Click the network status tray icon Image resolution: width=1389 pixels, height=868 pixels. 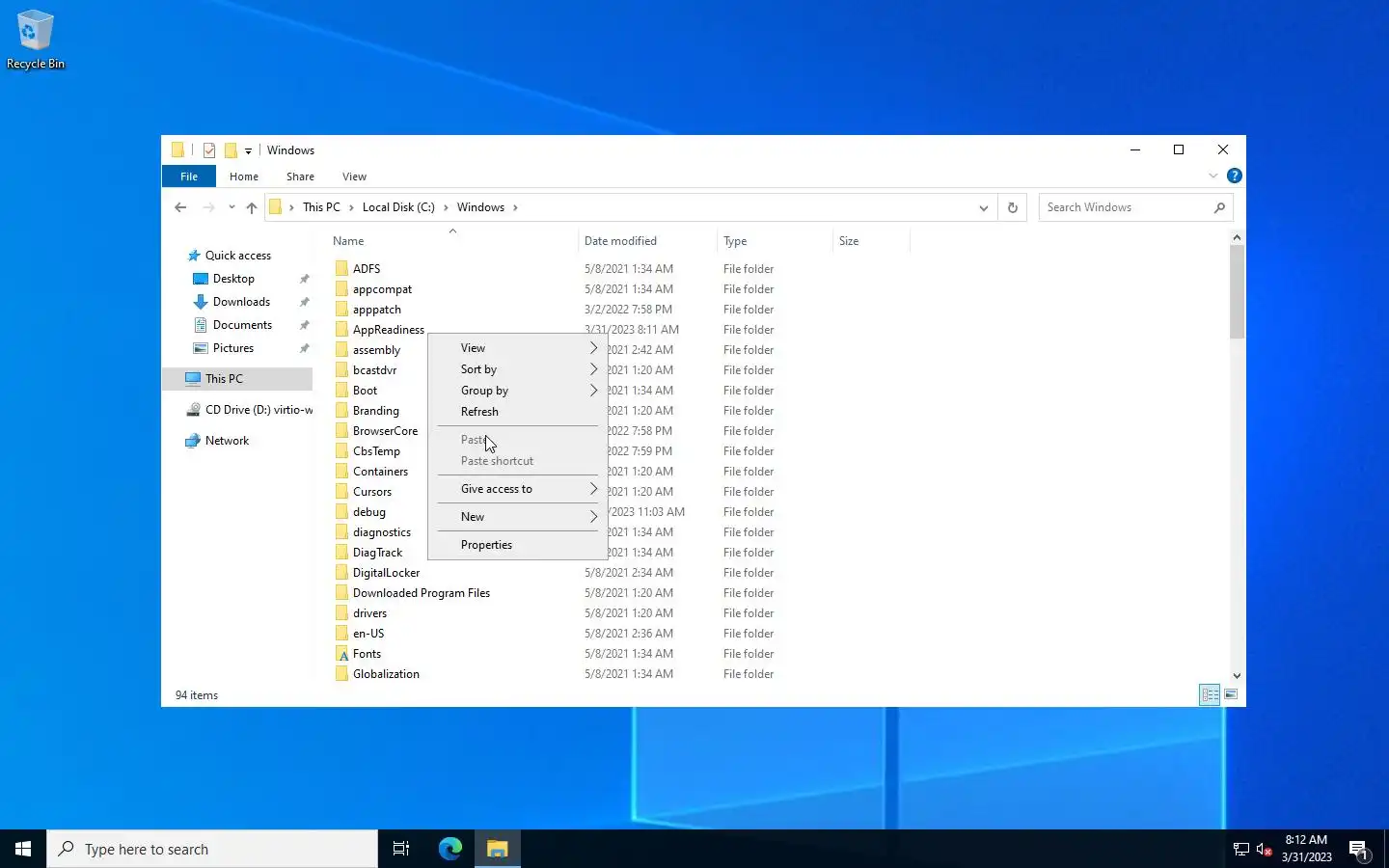tap(1241, 850)
